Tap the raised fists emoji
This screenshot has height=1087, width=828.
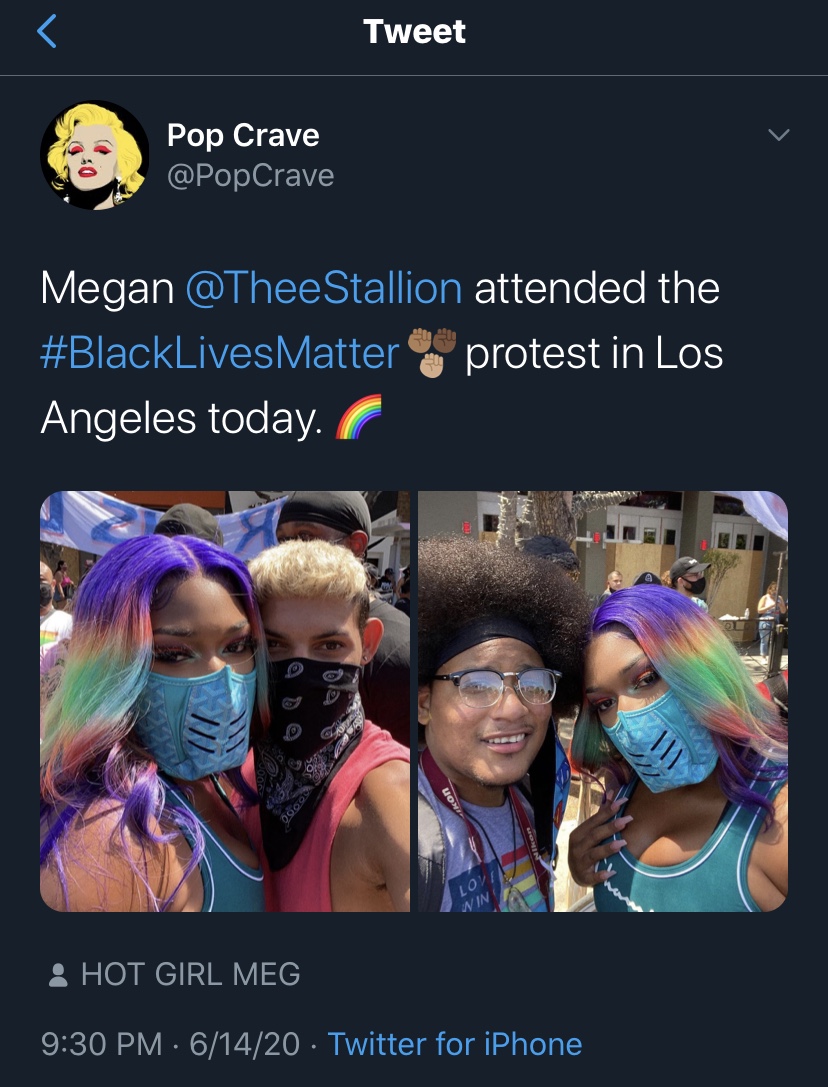pyautogui.click(x=431, y=353)
